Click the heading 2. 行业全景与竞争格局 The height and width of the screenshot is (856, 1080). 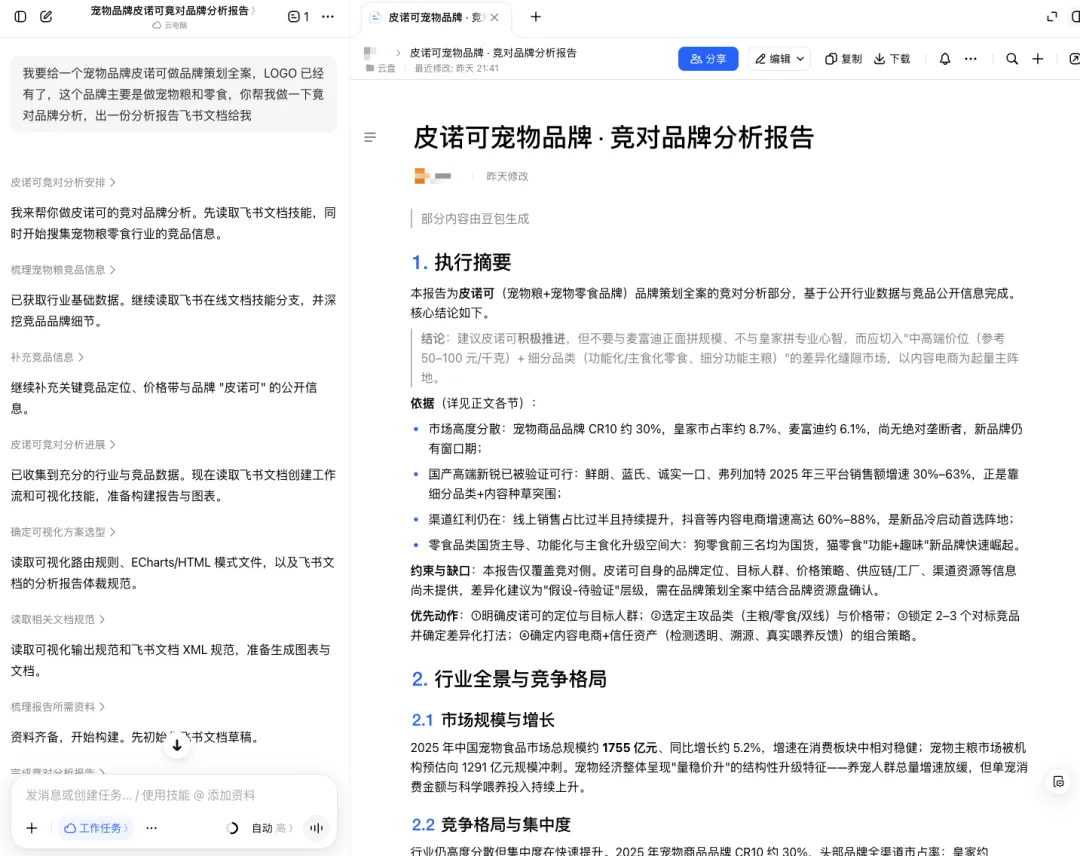point(509,679)
